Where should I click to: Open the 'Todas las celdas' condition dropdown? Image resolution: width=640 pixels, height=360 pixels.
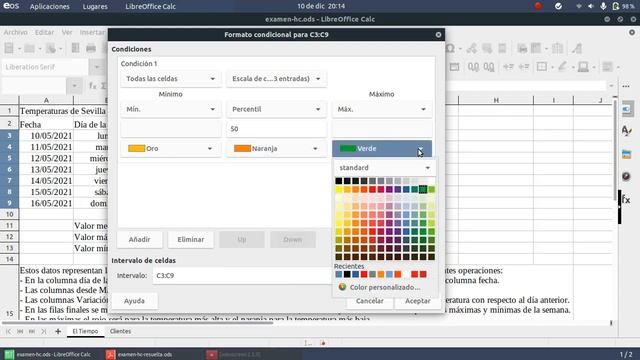pos(171,79)
